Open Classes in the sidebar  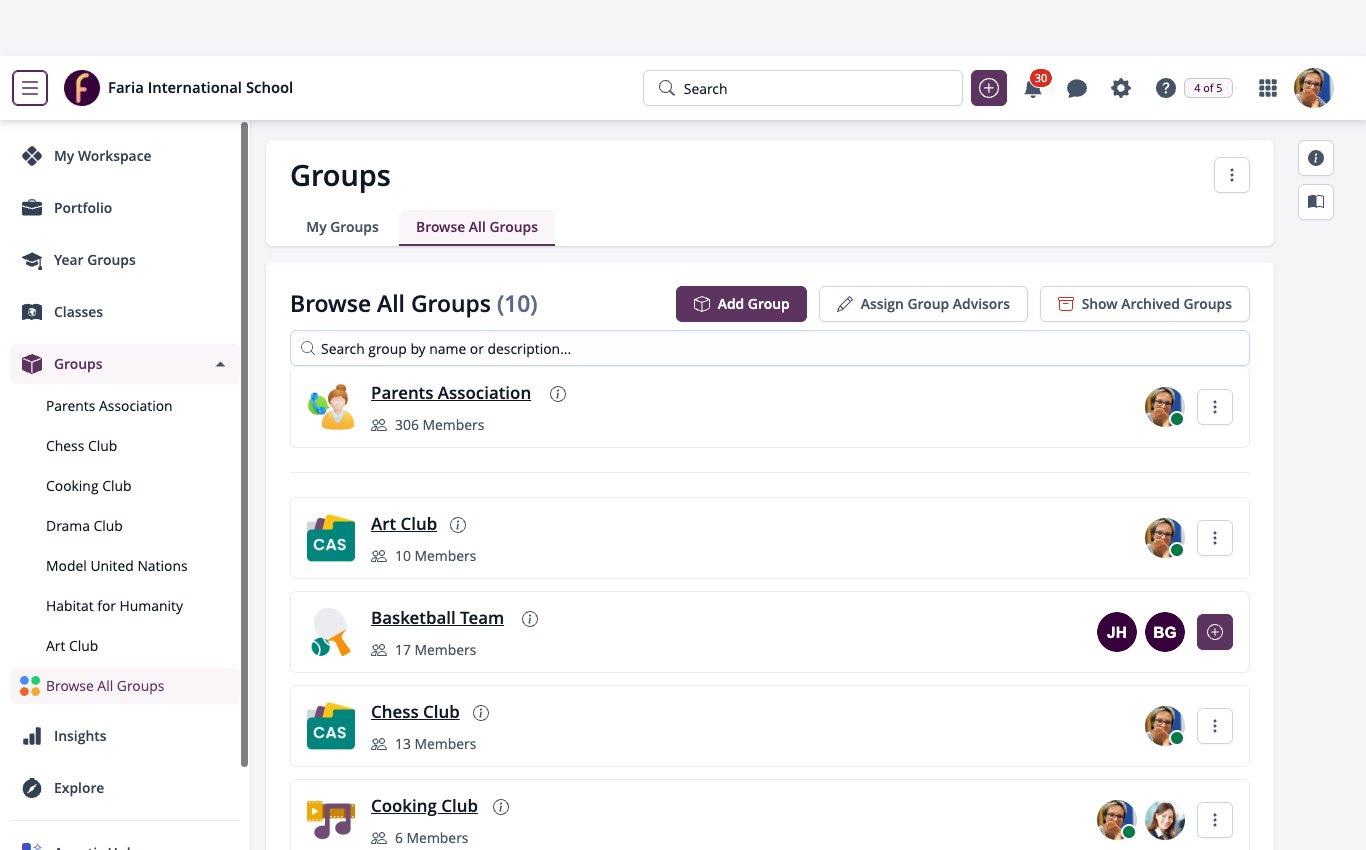click(x=124, y=312)
